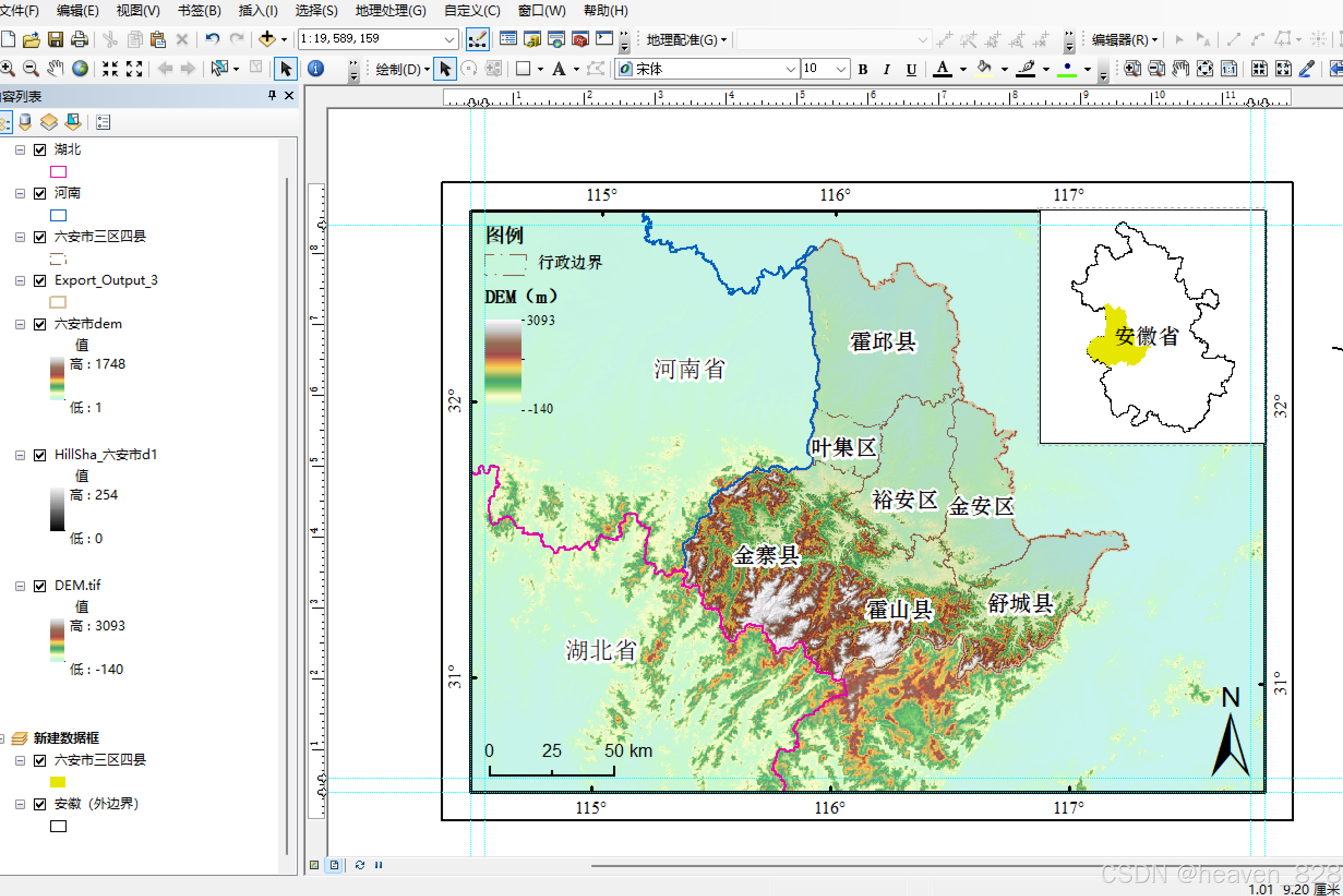This screenshot has width=1343, height=896.
Task: Uncheck the DEM.tif layer checkbox
Action: coord(40,586)
